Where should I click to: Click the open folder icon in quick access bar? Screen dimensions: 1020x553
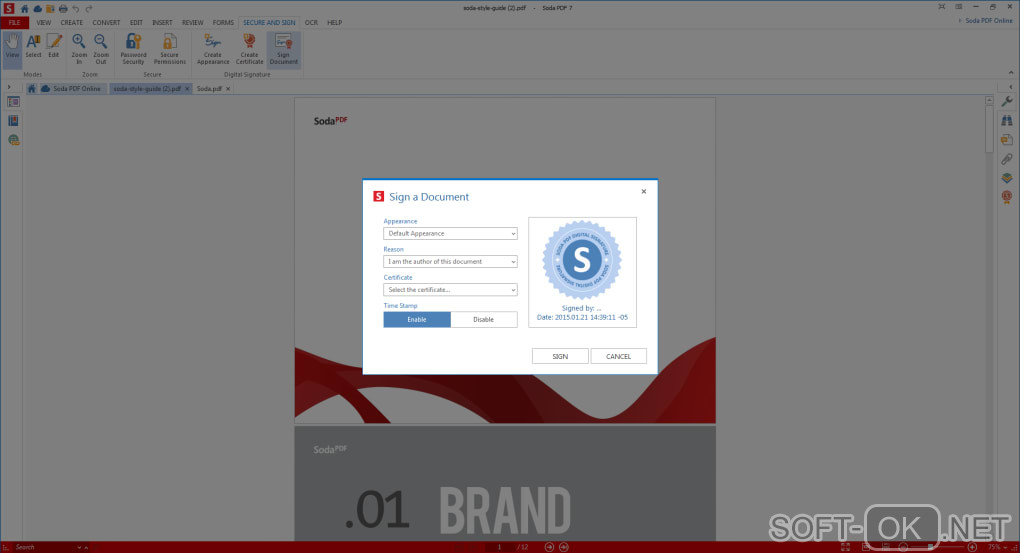(x=50, y=8)
